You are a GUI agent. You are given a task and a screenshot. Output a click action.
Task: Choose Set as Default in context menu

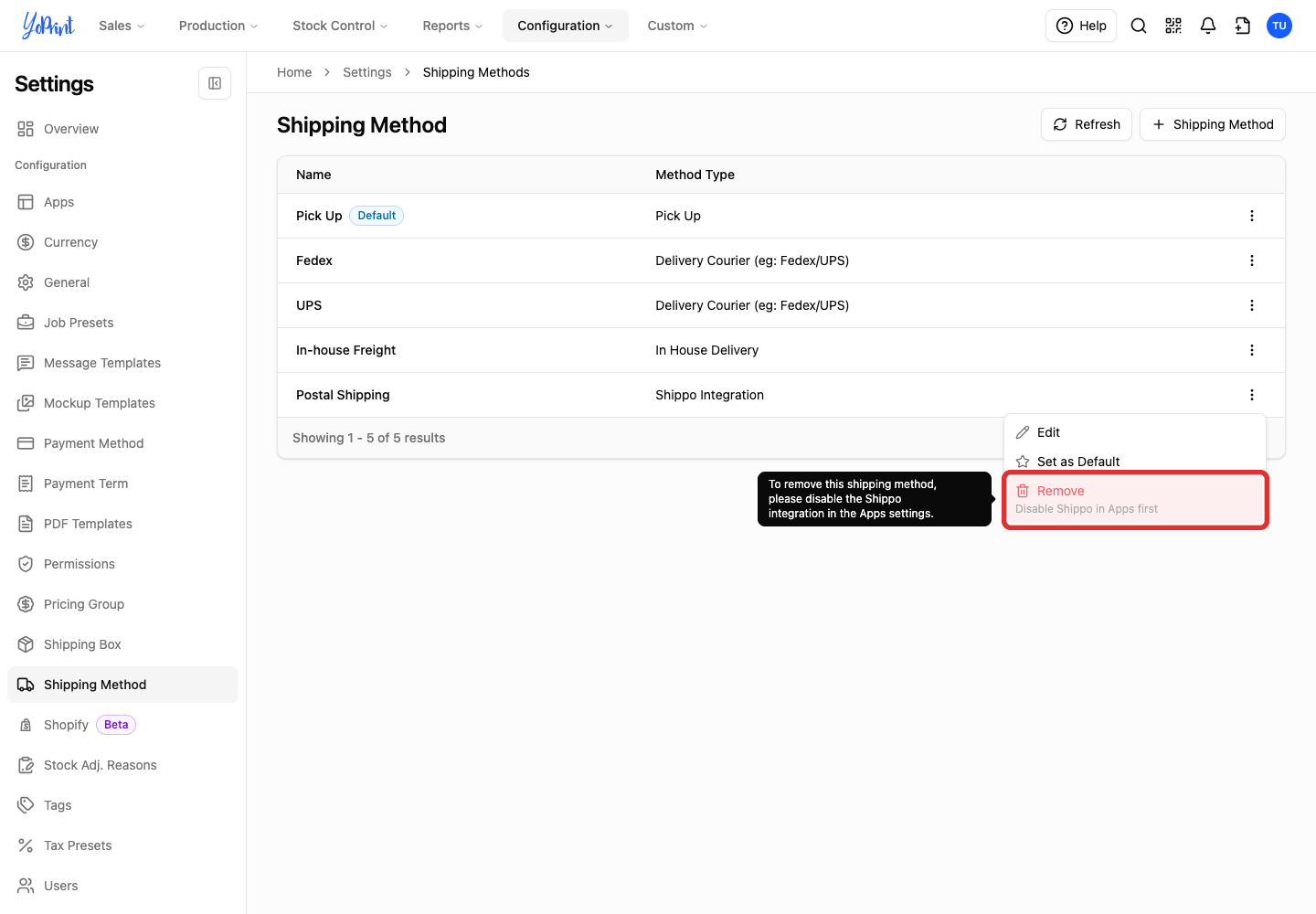click(x=1135, y=462)
